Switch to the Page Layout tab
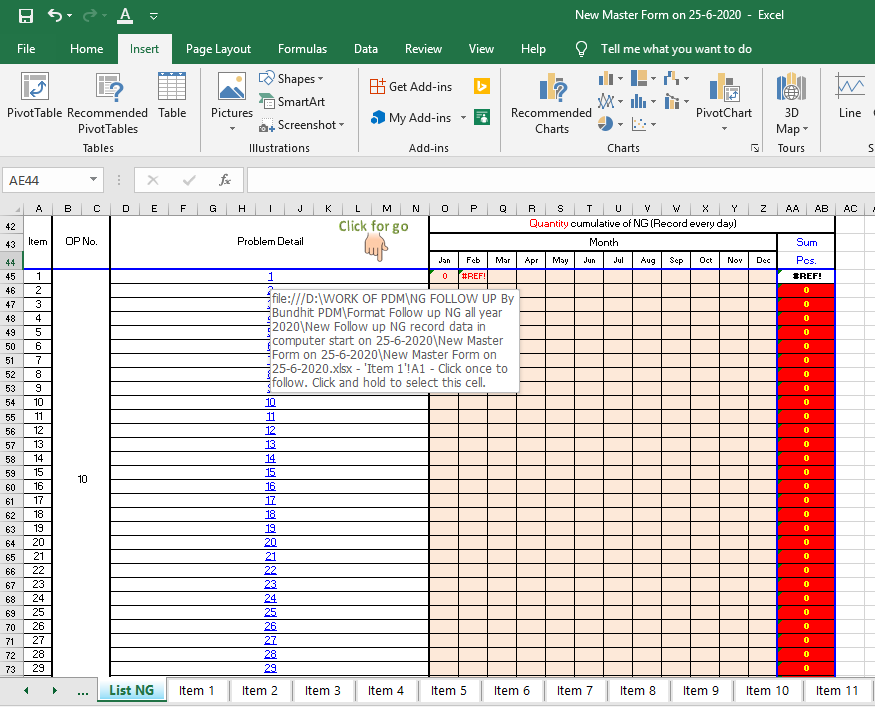The width and height of the screenshot is (875, 707). pos(218,49)
